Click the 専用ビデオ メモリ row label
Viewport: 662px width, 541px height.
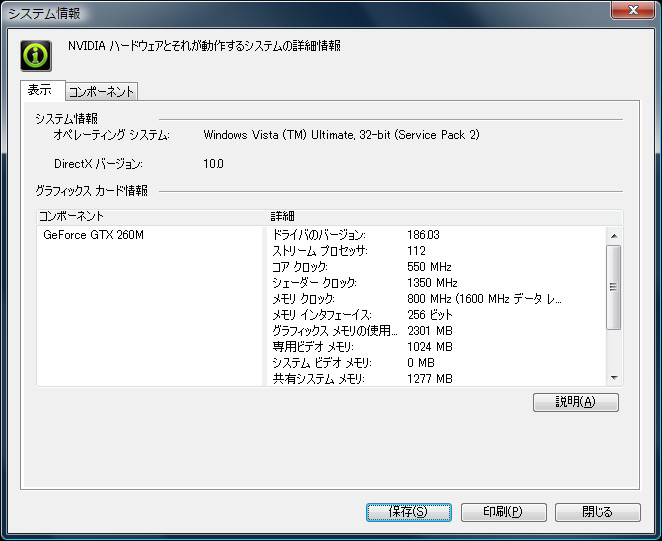click(313, 347)
